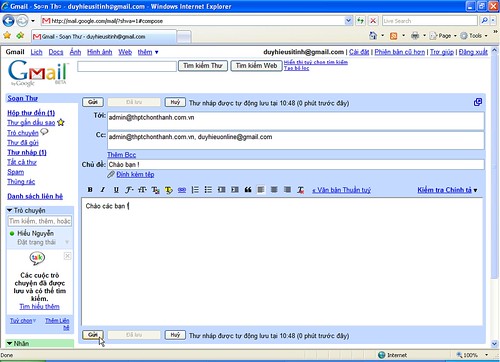Click the chat search box
This screenshot has width=500, height=362.
tap(40, 221)
